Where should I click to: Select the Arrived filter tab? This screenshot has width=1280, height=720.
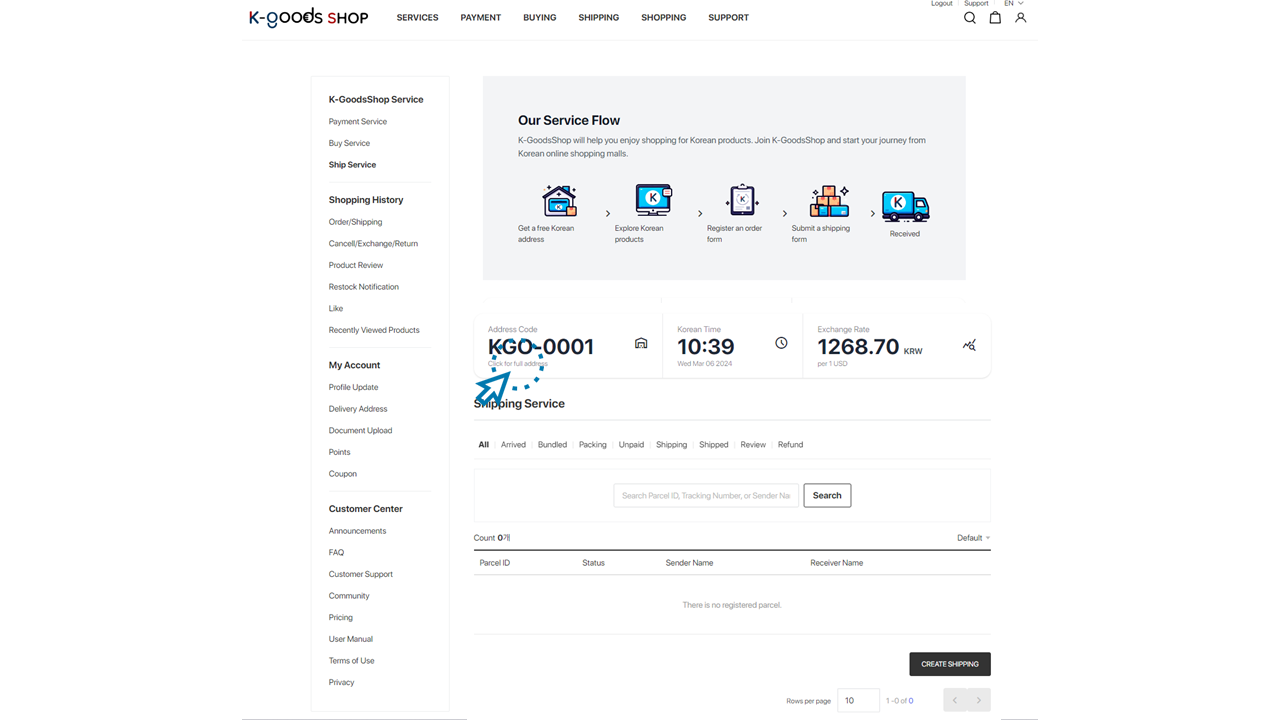coord(513,445)
